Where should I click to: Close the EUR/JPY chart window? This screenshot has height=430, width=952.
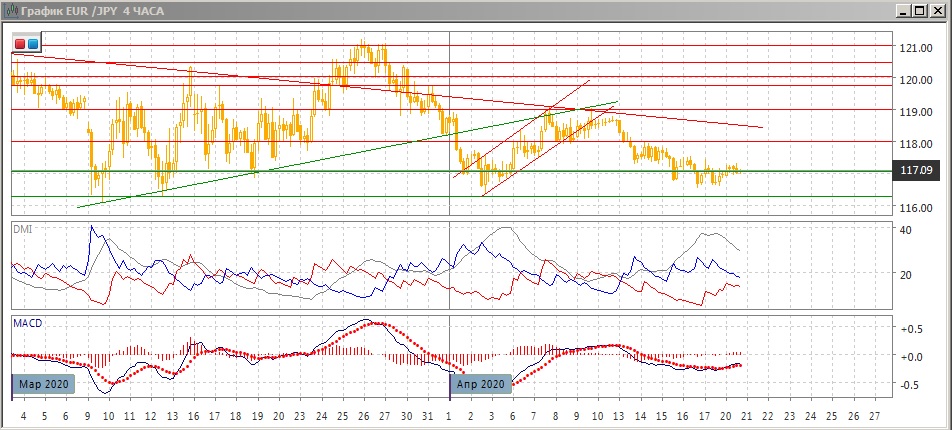coord(938,10)
